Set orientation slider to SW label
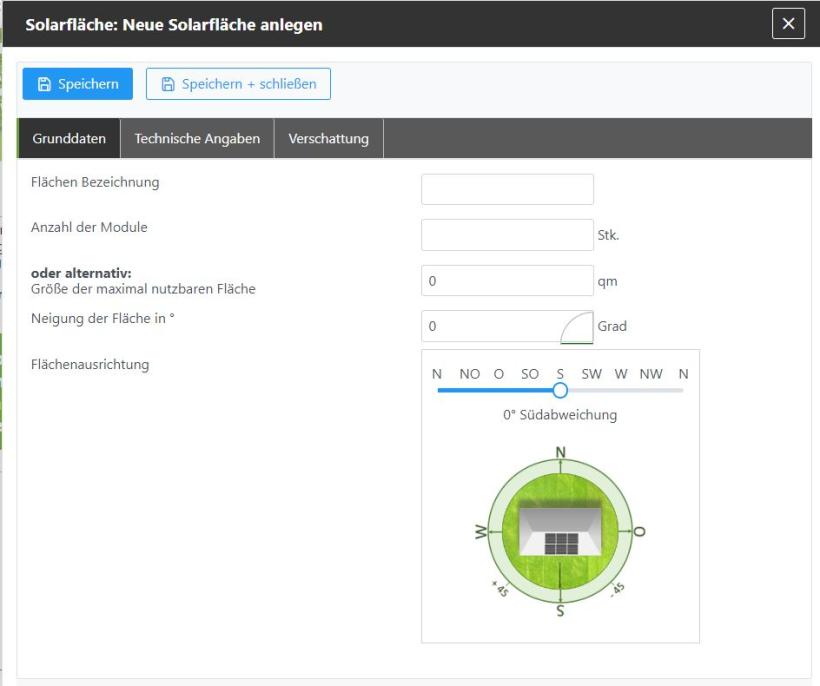The image size is (820, 686). click(x=591, y=374)
